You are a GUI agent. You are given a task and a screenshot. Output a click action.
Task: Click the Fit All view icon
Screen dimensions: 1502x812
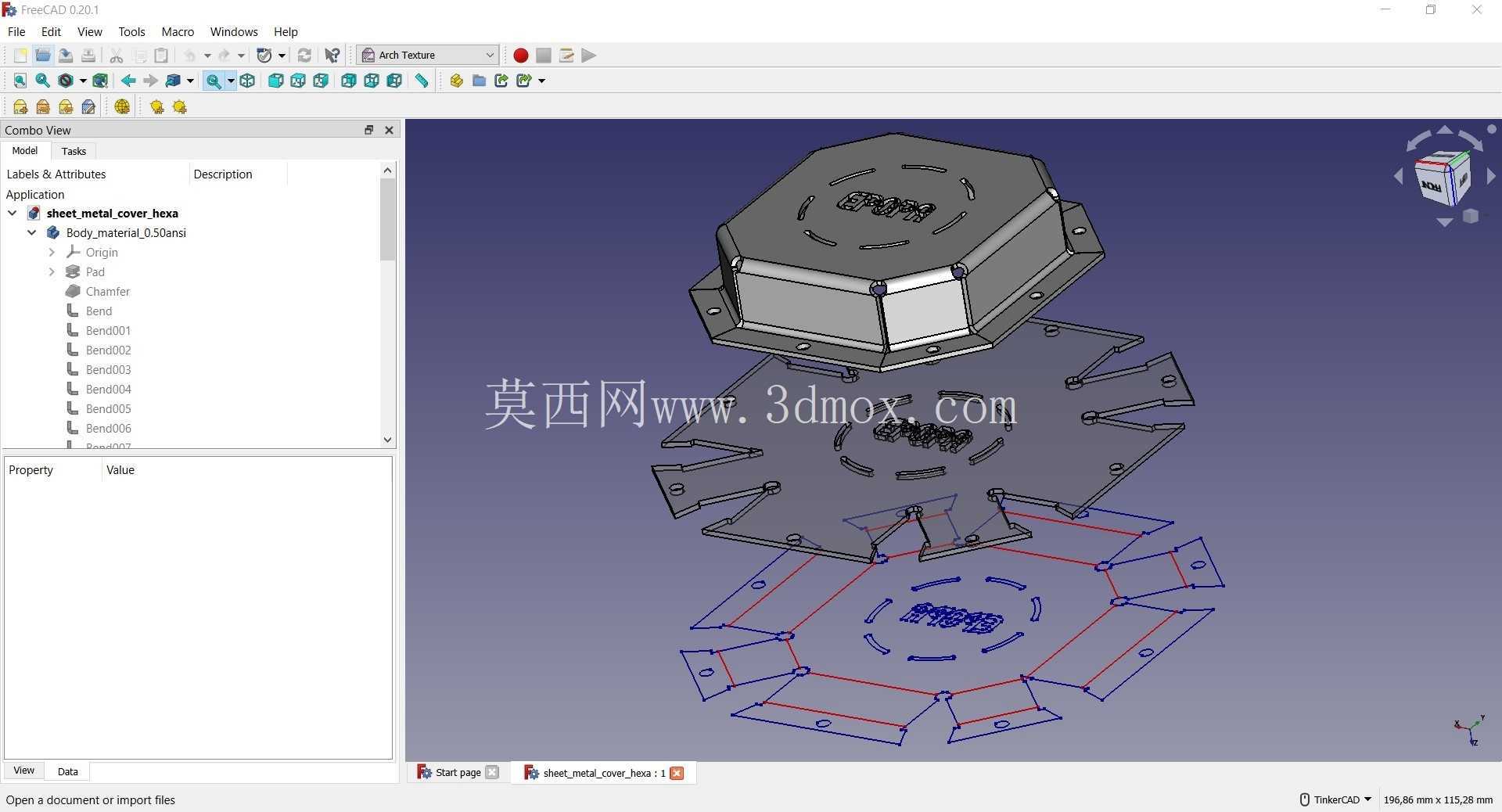20,81
